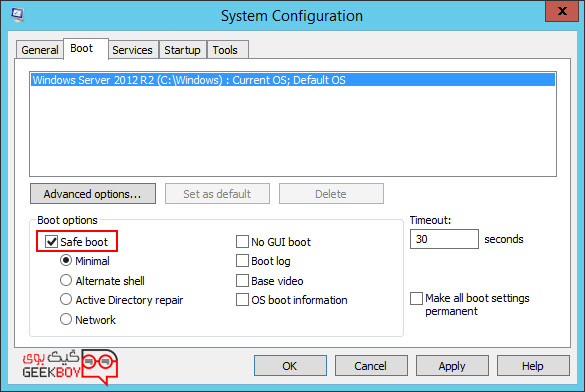Open Advanced options dialog

93,194
